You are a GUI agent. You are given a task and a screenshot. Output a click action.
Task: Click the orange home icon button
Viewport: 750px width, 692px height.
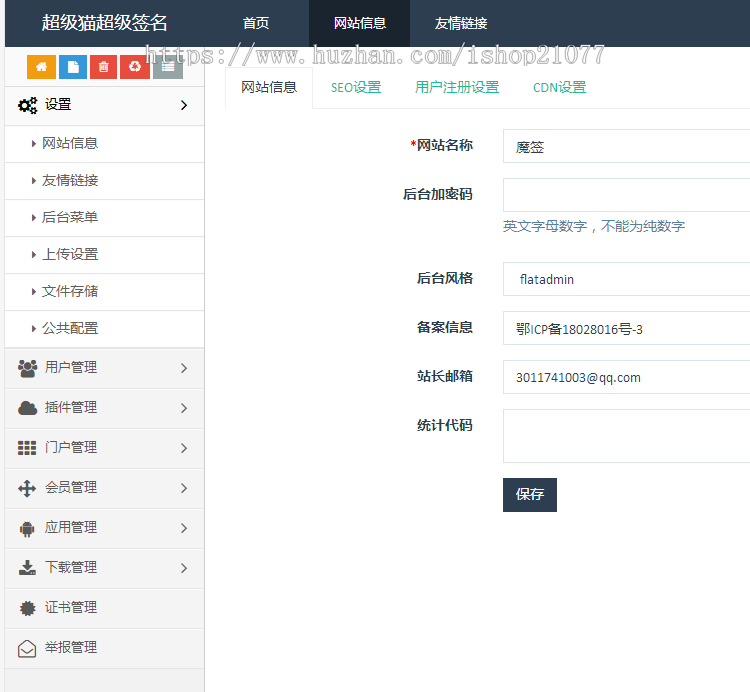click(41, 66)
